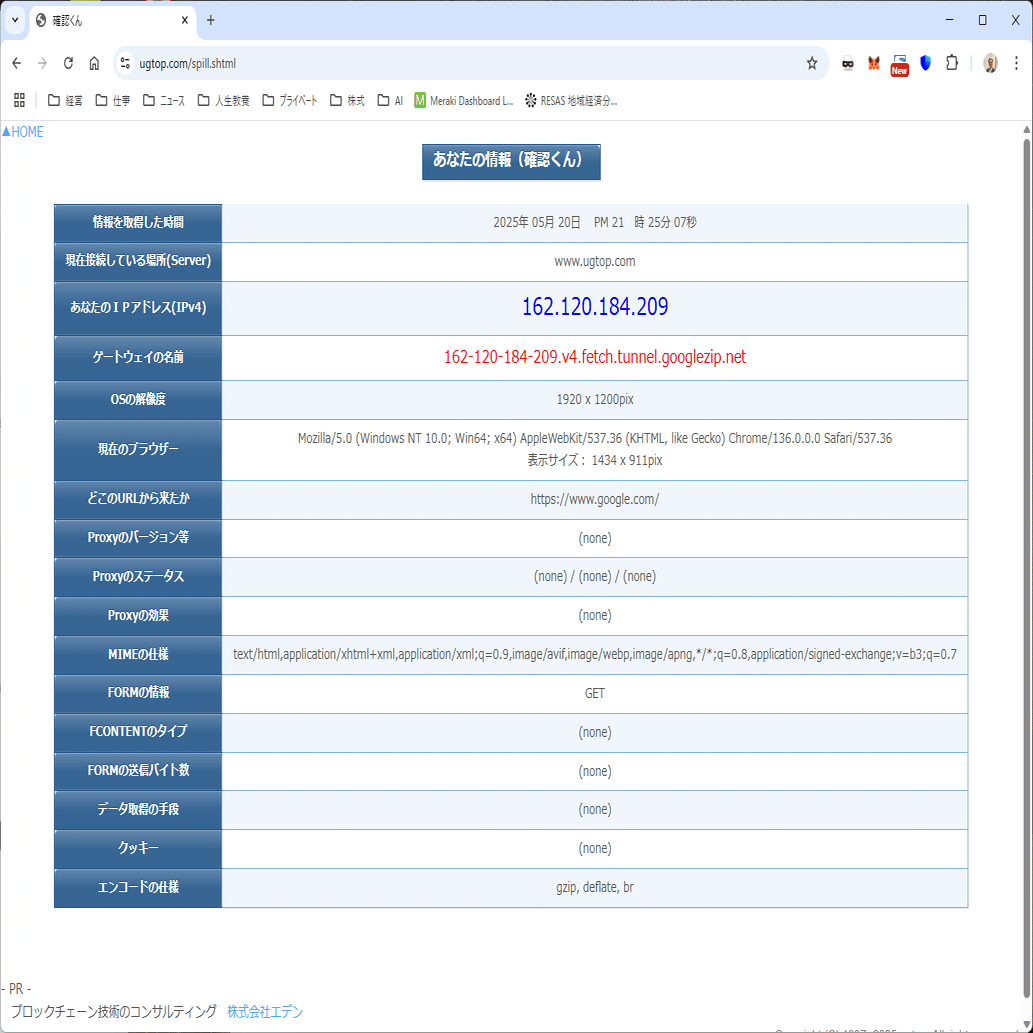Open the ニュース bookmark folder
The image size is (1033, 1033).
click(164, 100)
